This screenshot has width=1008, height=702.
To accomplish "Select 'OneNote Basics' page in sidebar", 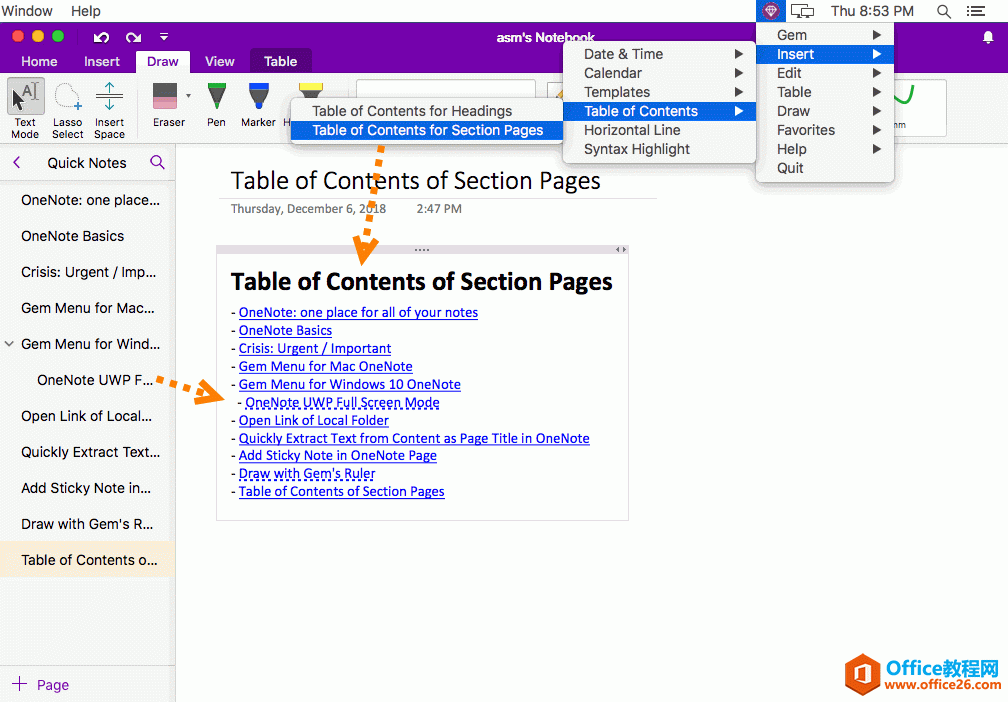I will pyautogui.click(x=87, y=236).
